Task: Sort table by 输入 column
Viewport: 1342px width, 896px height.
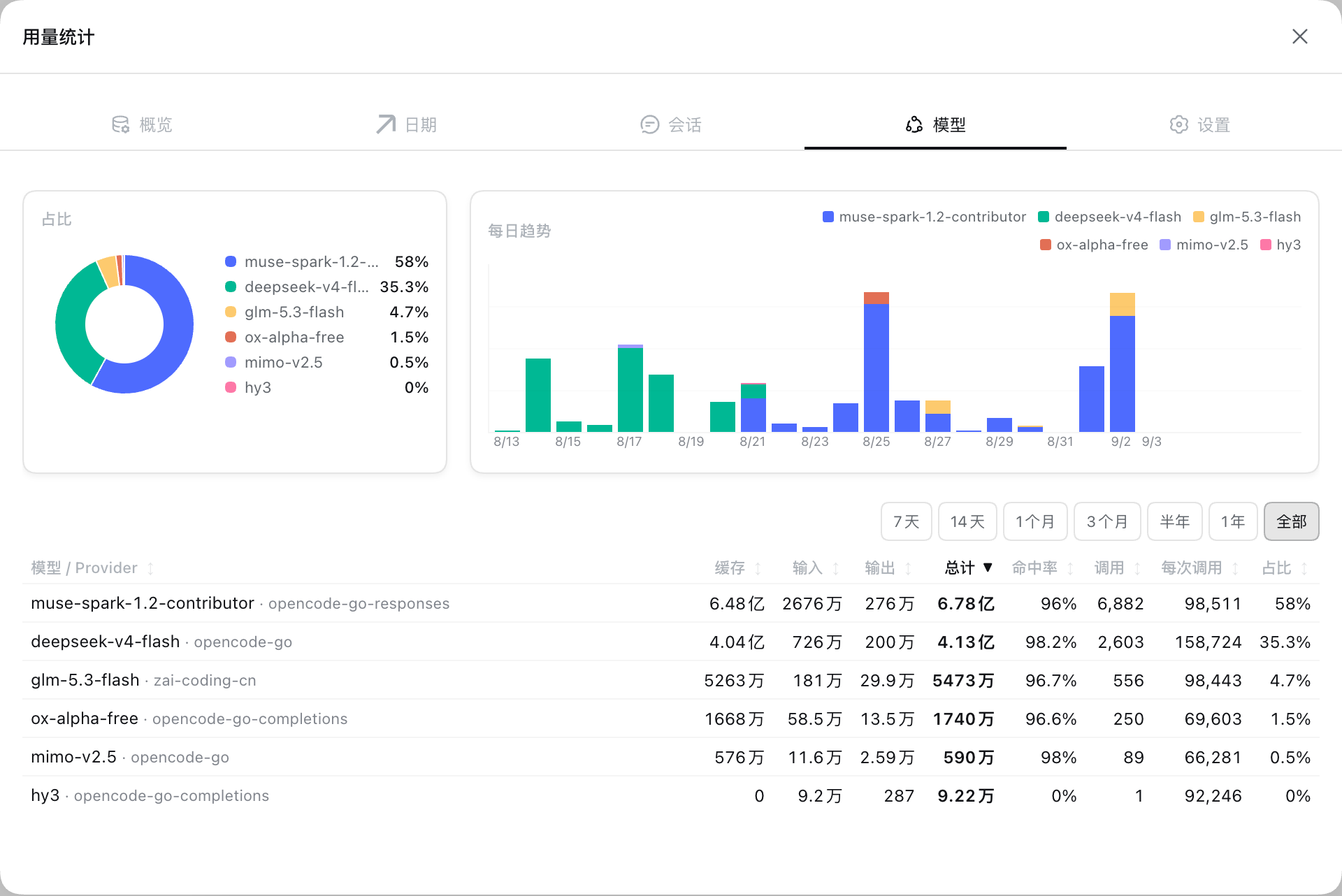Action: click(815, 568)
